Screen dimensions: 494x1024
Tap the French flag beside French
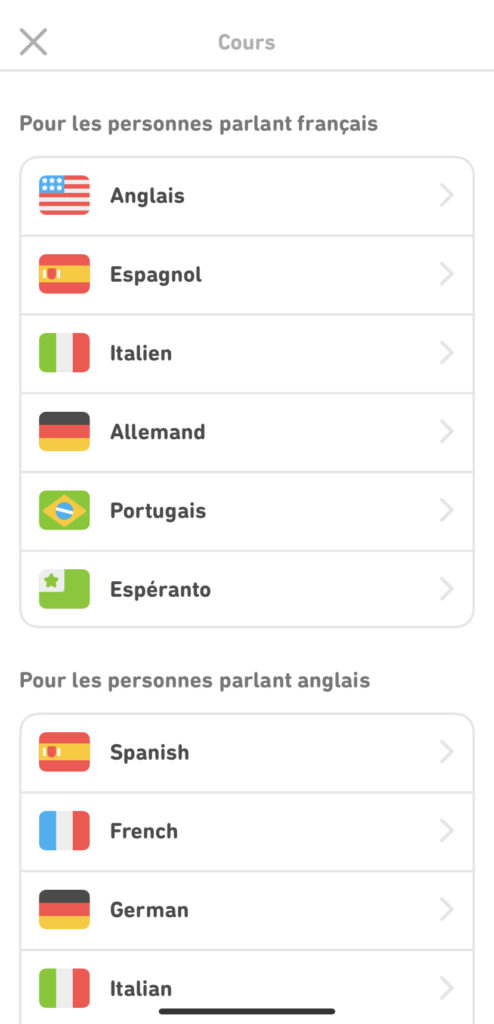(64, 831)
